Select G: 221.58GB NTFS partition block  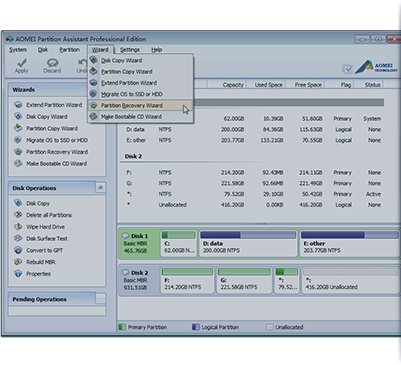[x=244, y=280]
